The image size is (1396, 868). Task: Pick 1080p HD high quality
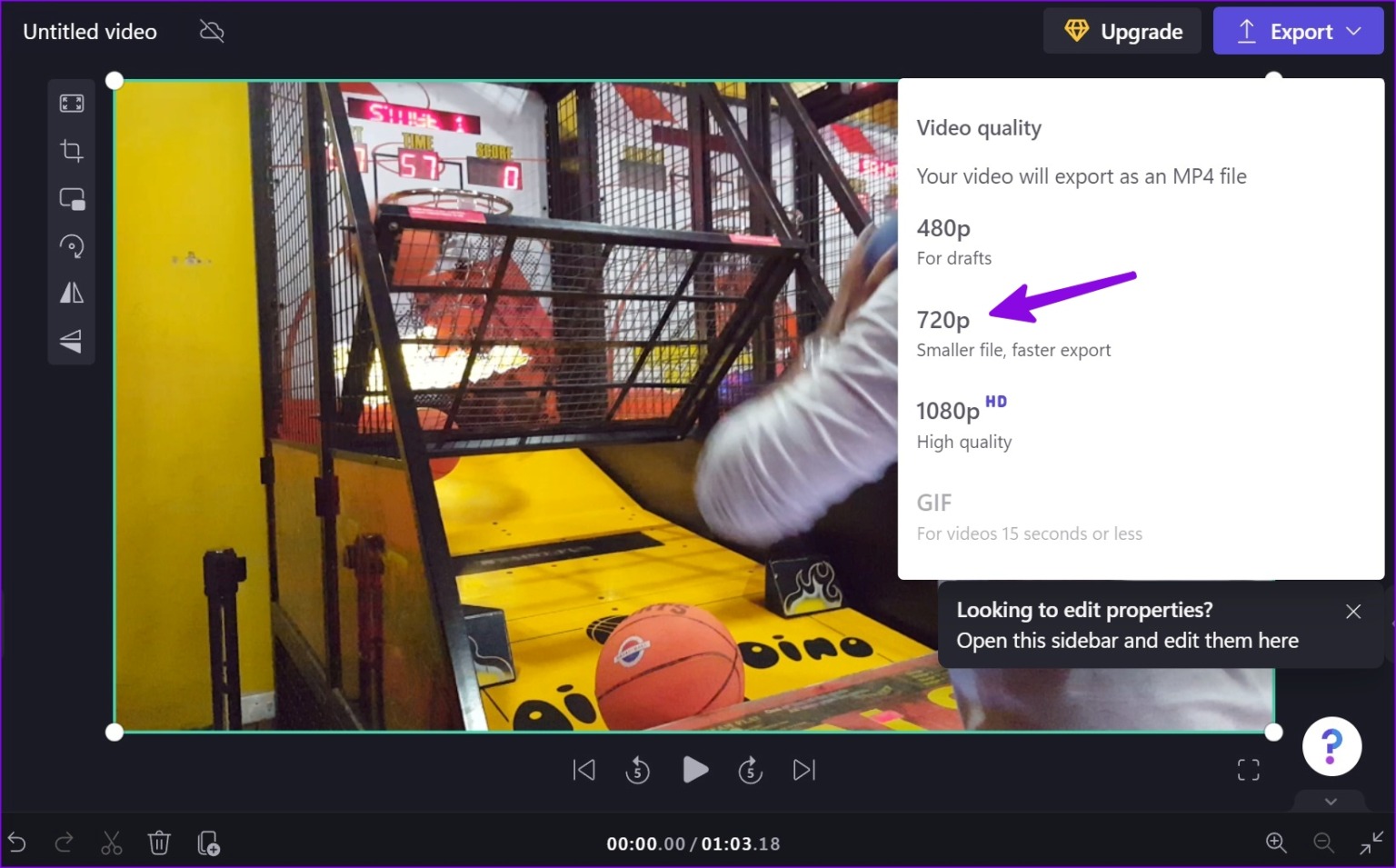tap(949, 411)
